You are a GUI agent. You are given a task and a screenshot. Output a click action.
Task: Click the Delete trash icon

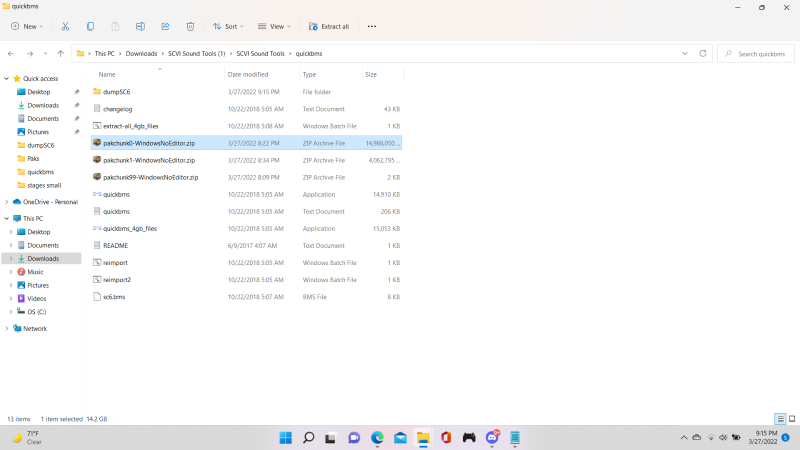pyautogui.click(x=190, y=27)
